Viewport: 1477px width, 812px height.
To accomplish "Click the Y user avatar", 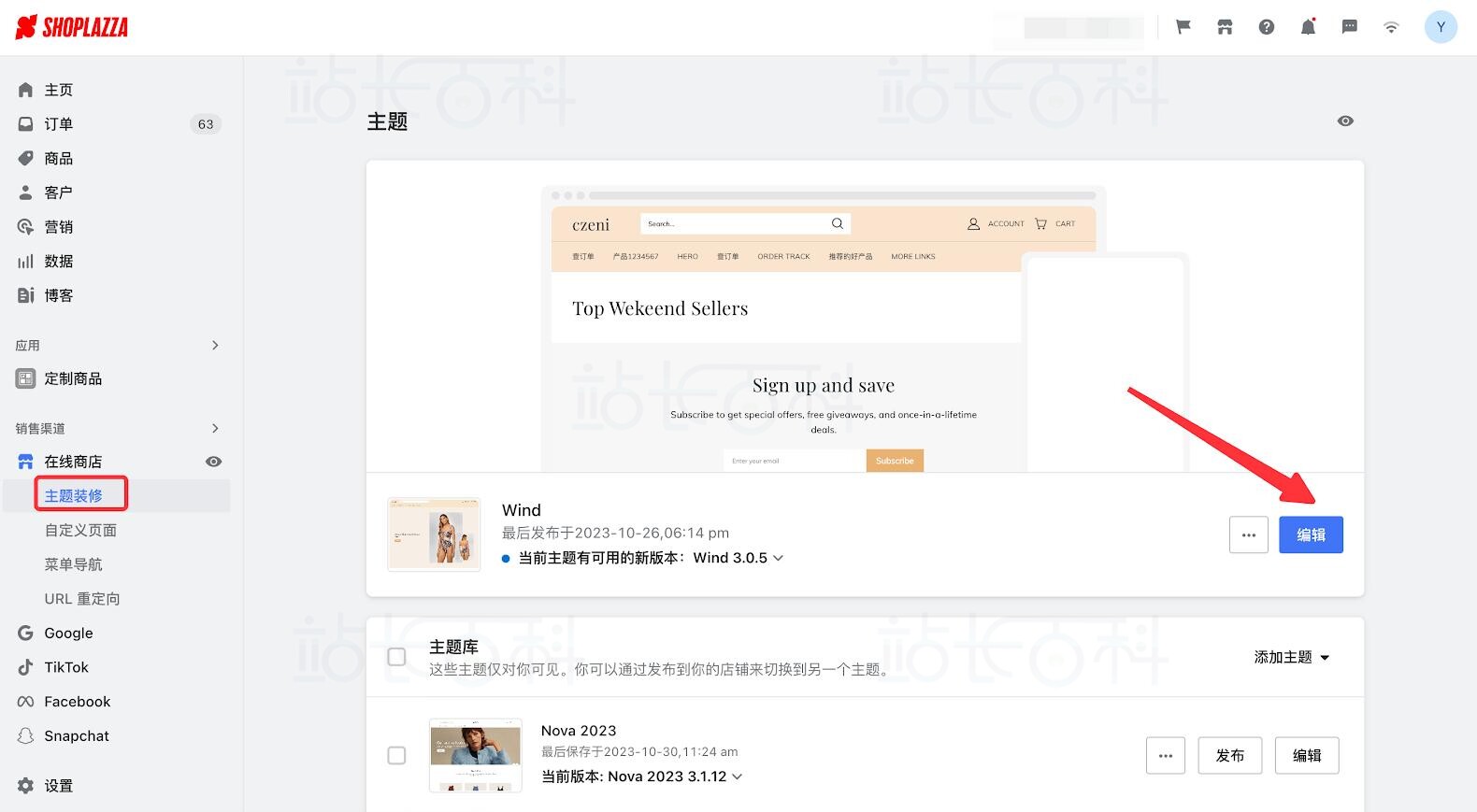I will [1441, 27].
